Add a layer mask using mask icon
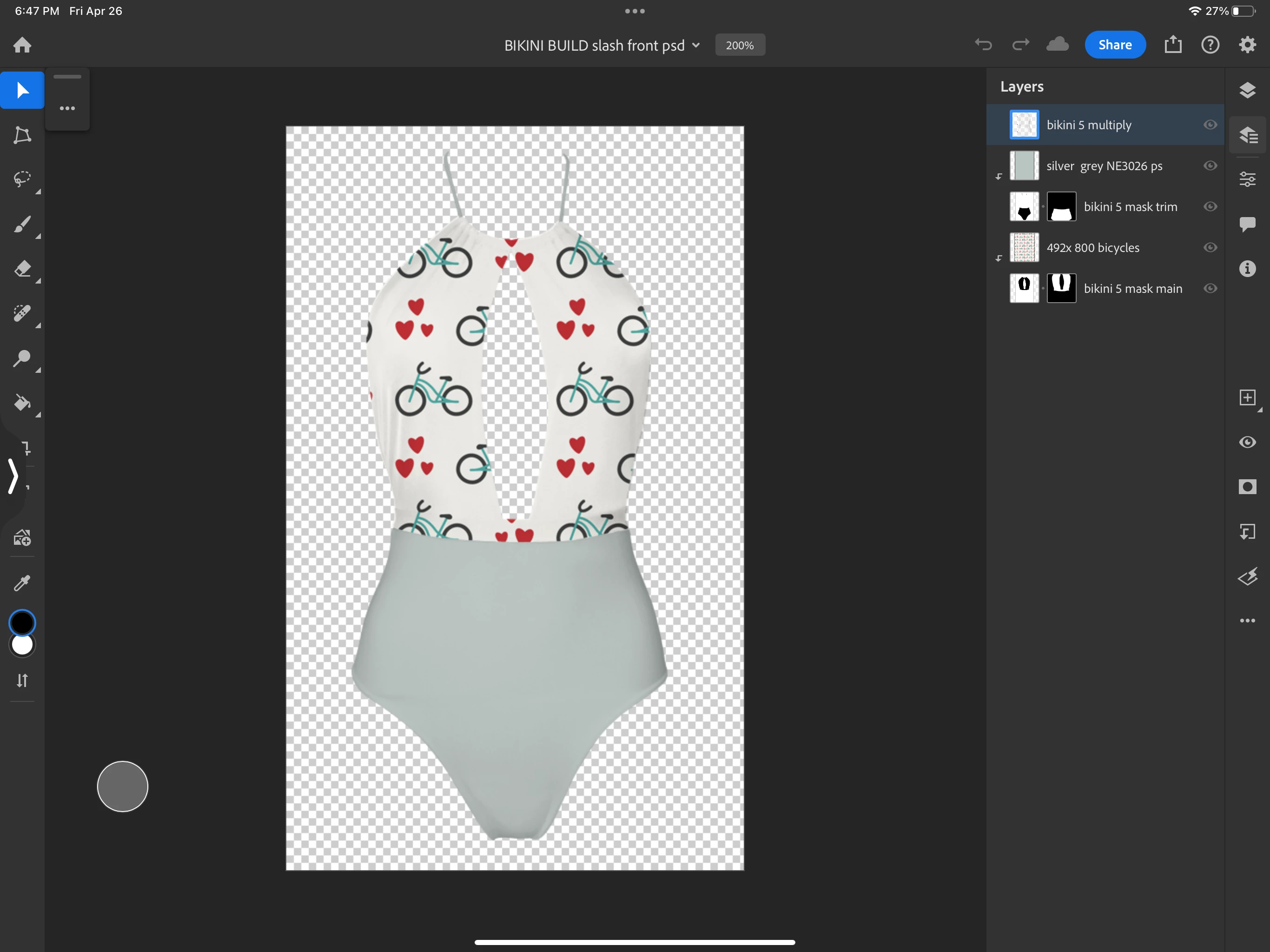The width and height of the screenshot is (1270, 952). (1247, 487)
